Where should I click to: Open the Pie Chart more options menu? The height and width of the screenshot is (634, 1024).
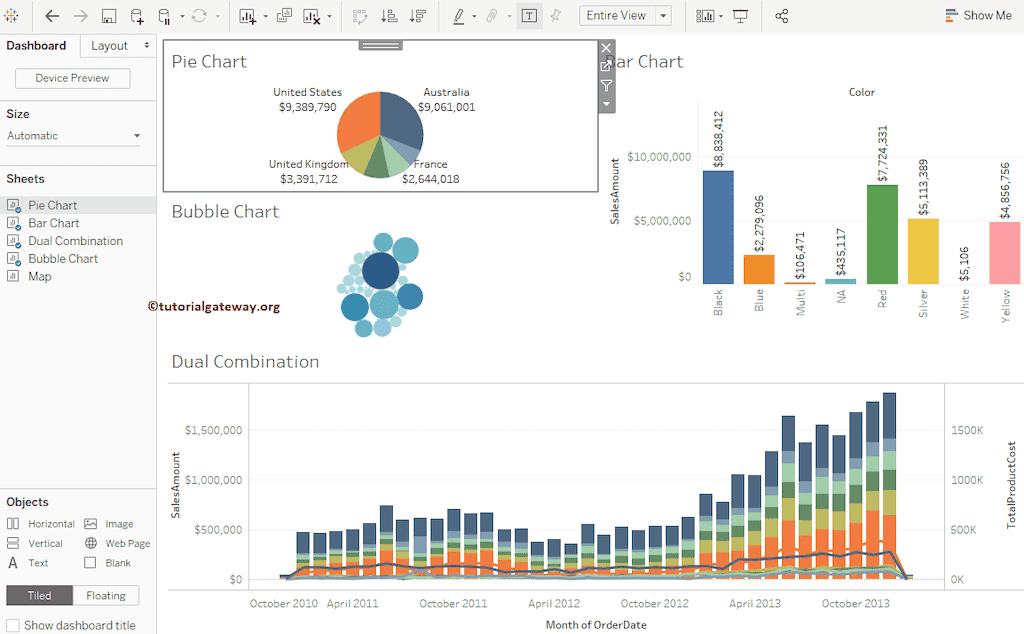coord(606,104)
